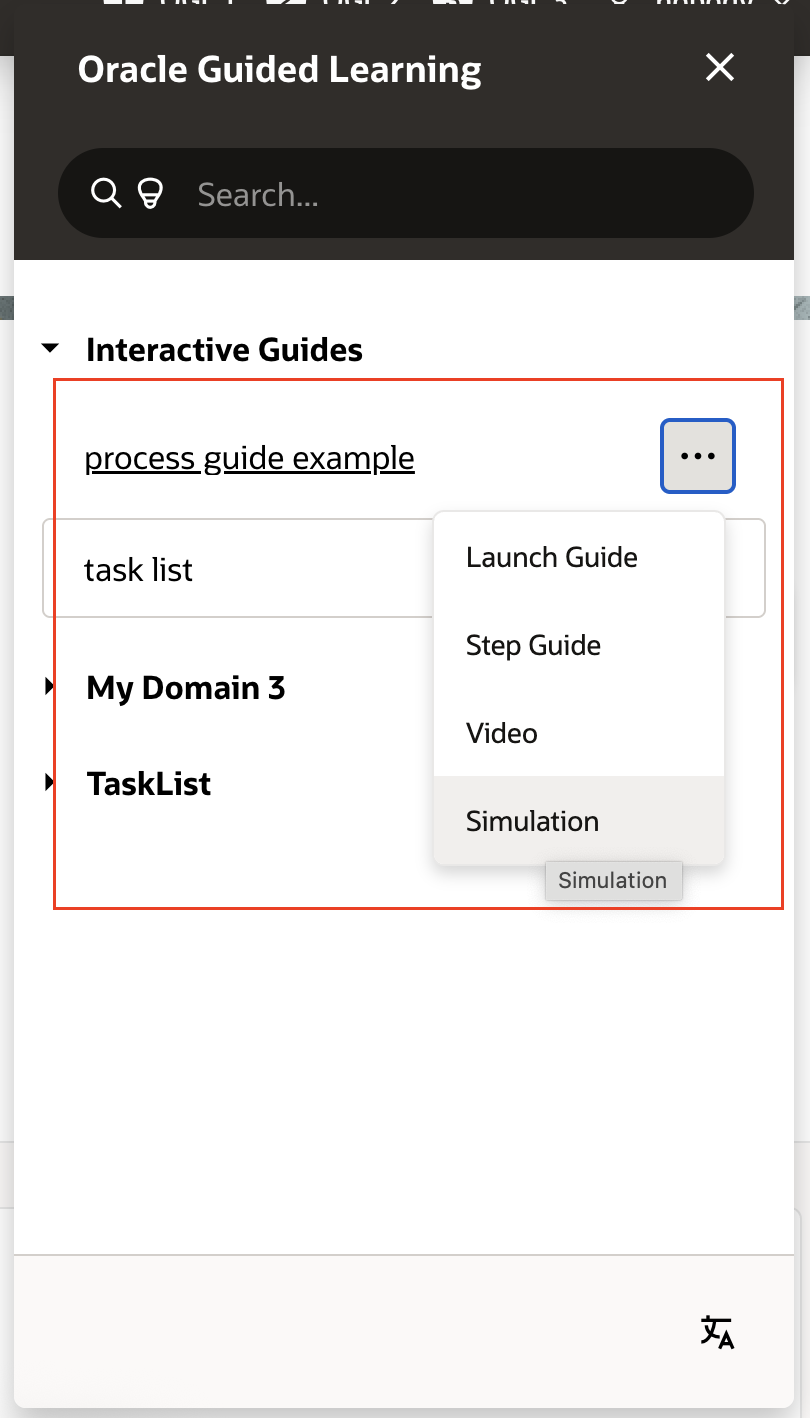Image resolution: width=810 pixels, height=1418 pixels.
Task: Click the Oracle Guided Learning title
Action: coord(280,69)
